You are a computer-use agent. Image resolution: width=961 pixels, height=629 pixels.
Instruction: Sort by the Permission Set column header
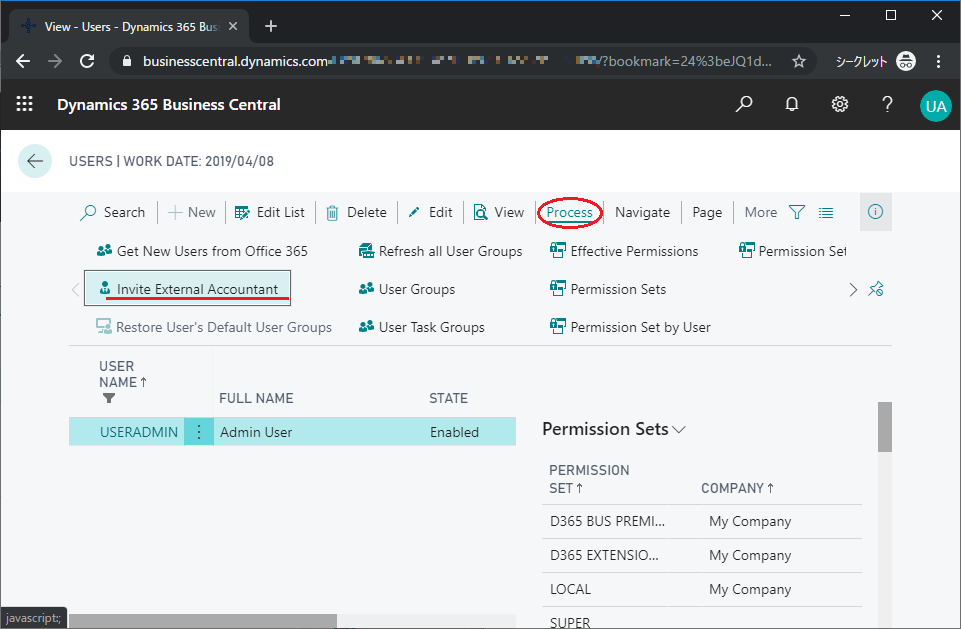point(589,479)
